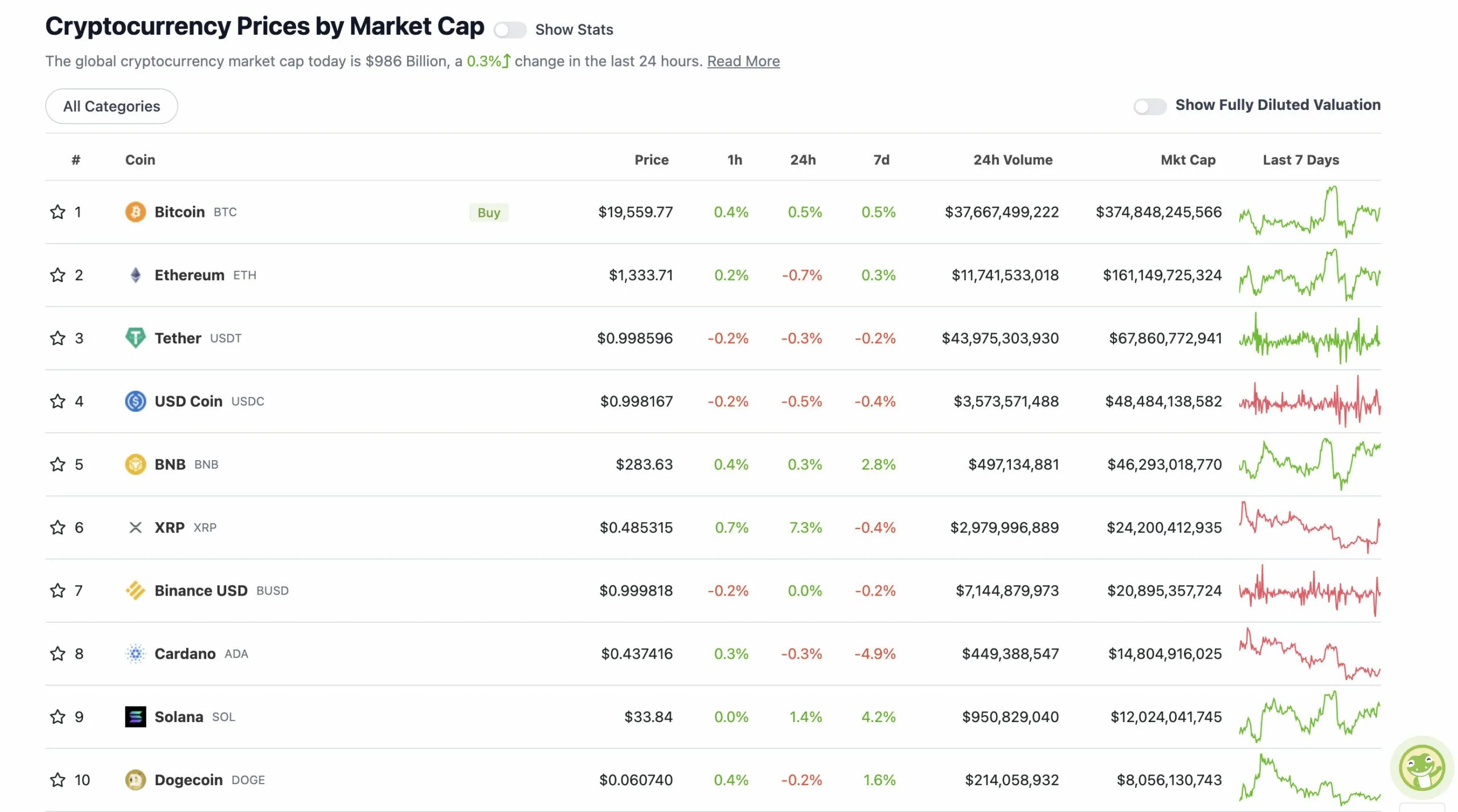Click the Bitcoin orange coin icon
This screenshot has height=812, width=1458.
[135, 212]
